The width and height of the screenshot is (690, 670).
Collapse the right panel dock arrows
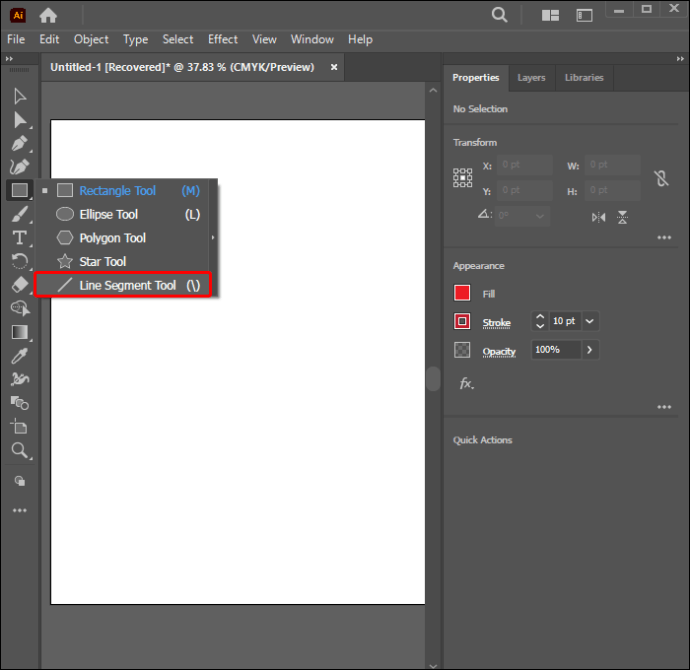[680, 59]
